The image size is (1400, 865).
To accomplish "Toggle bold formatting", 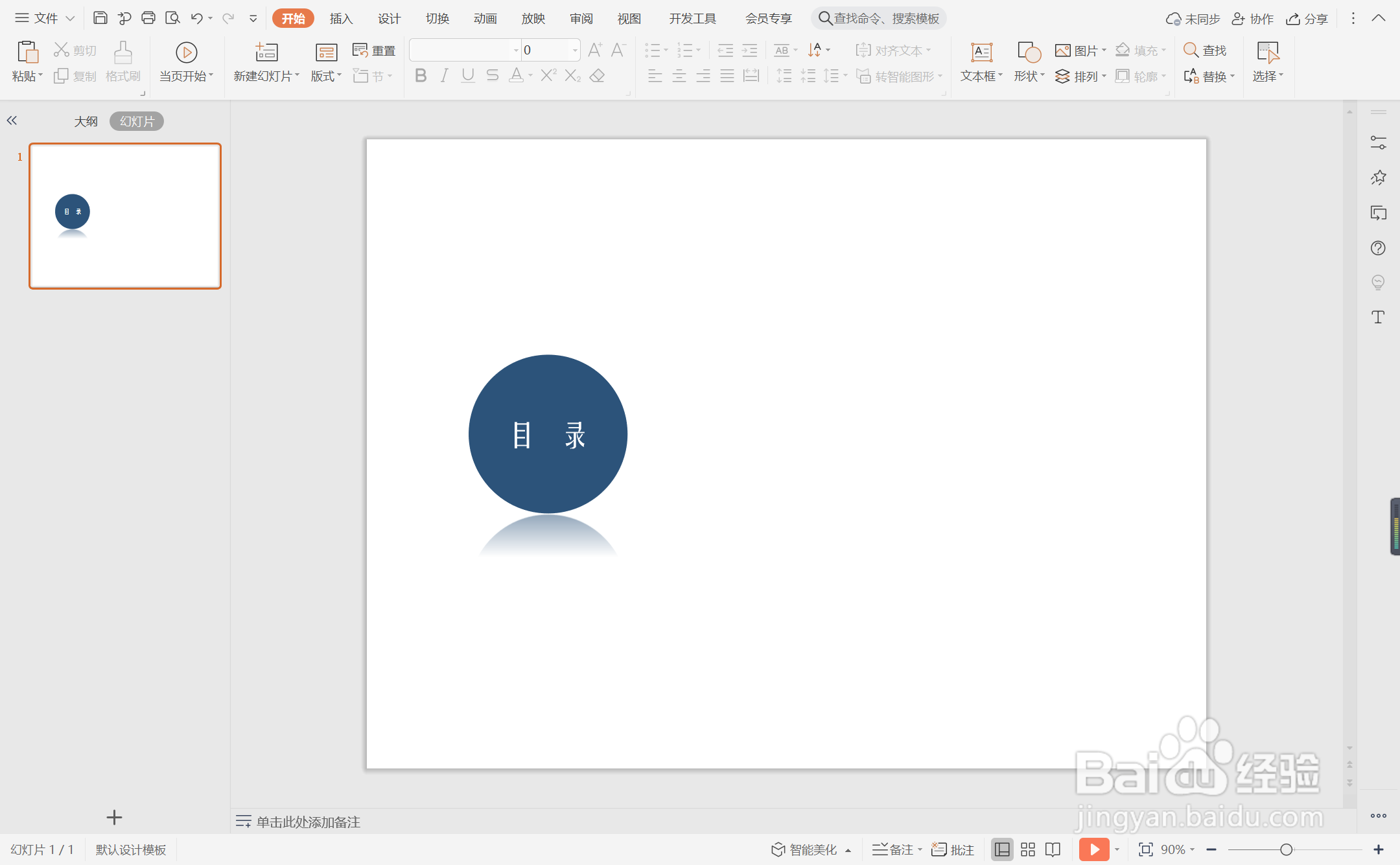I will point(421,76).
